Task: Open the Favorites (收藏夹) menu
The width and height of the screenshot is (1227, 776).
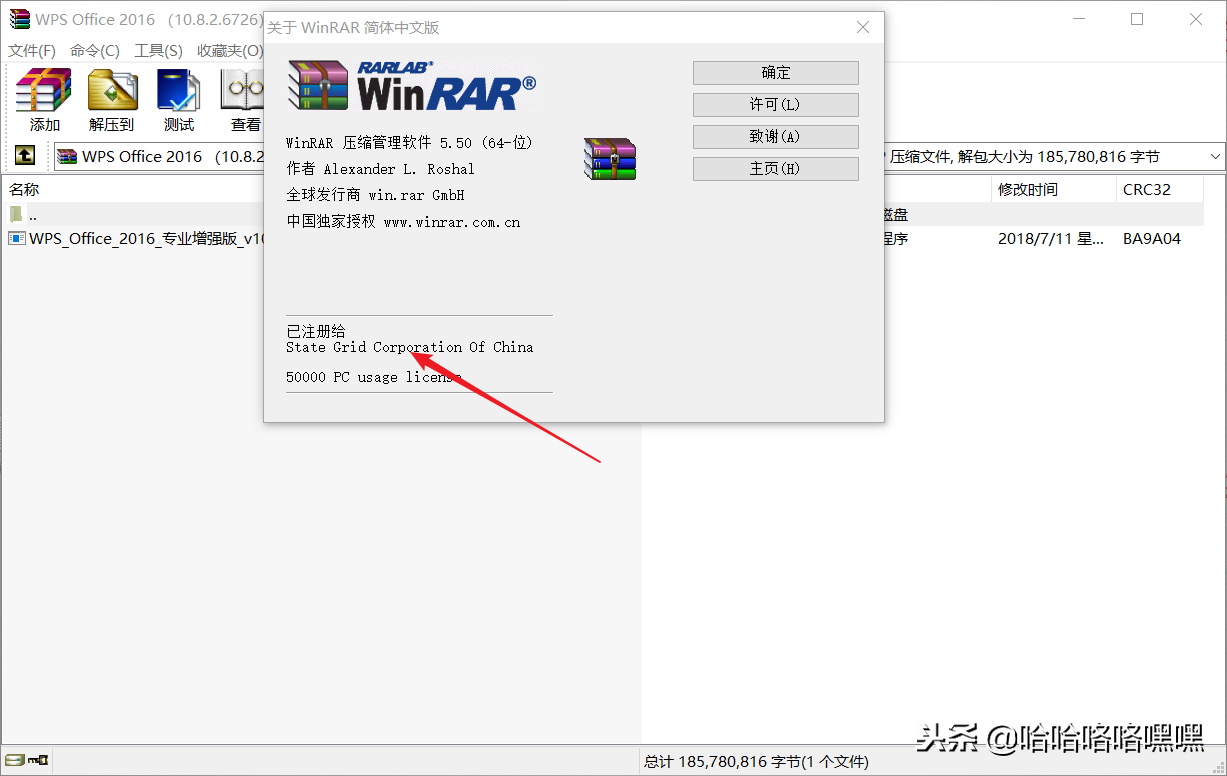Action: coord(229,50)
